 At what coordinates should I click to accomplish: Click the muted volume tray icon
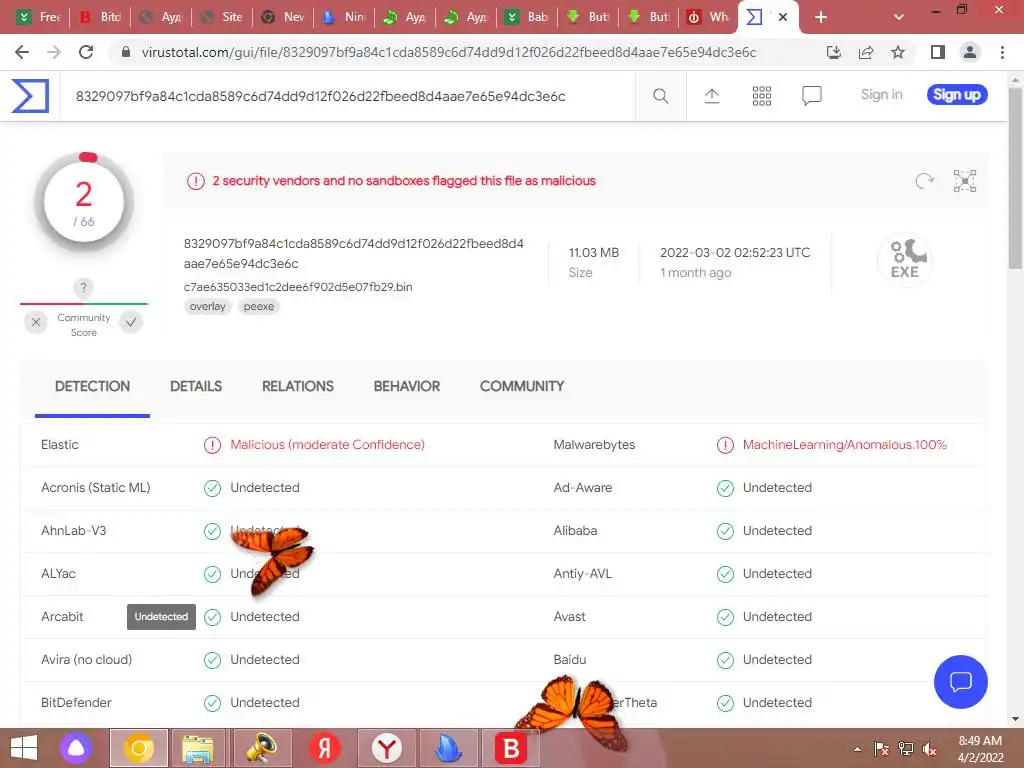coord(929,749)
